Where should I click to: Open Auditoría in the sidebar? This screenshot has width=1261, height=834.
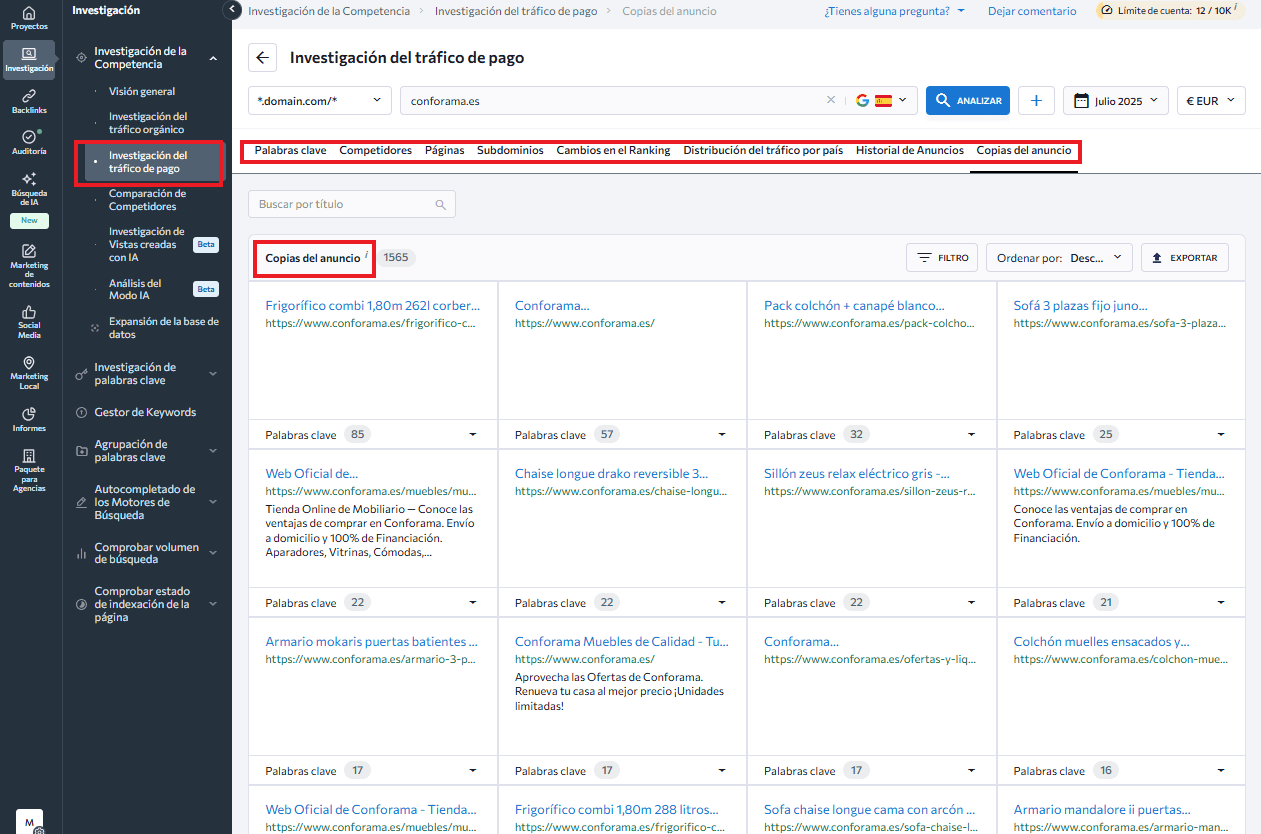click(28, 142)
